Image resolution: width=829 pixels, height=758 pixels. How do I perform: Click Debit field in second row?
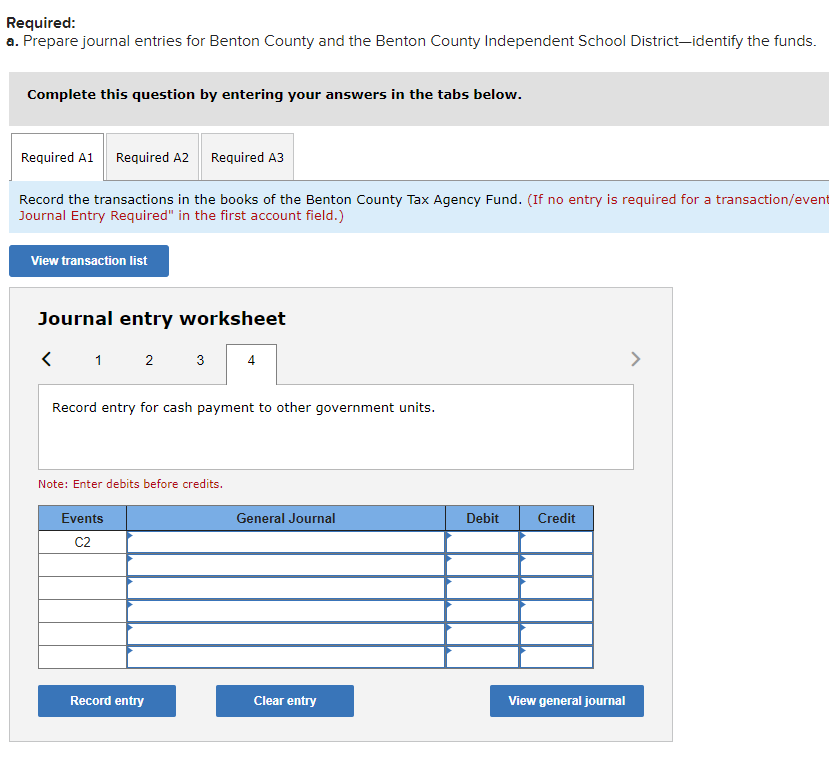tap(483, 565)
